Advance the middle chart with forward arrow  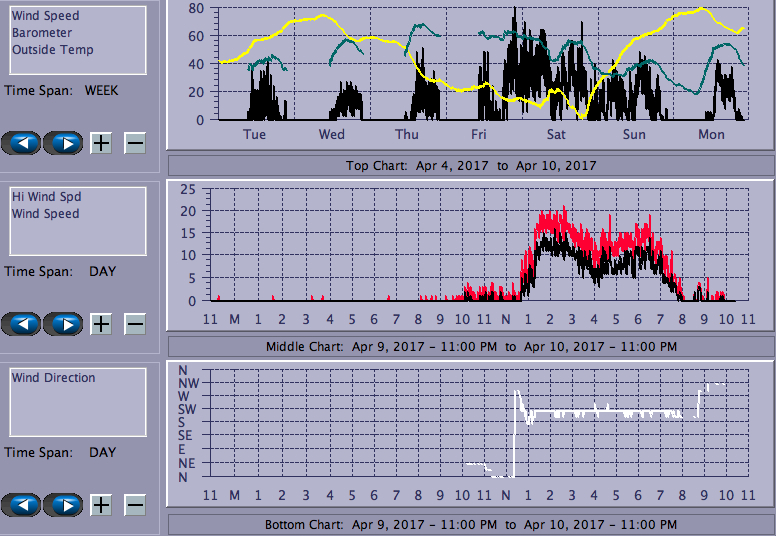point(63,324)
